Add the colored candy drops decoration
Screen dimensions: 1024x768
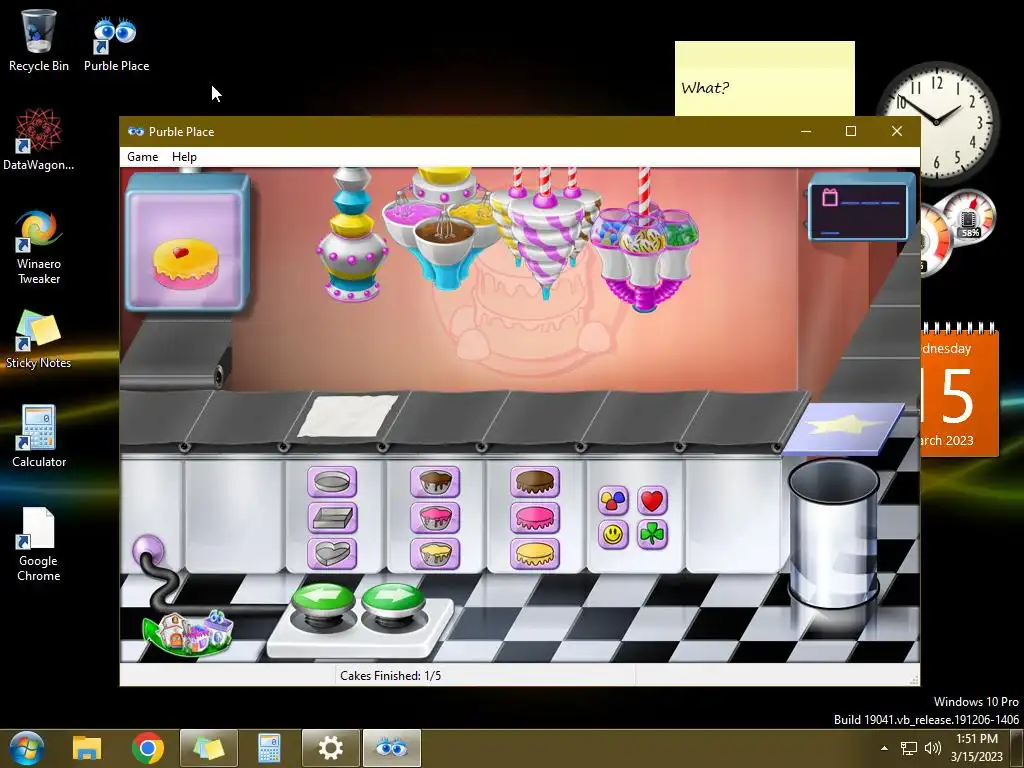coord(613,501)
